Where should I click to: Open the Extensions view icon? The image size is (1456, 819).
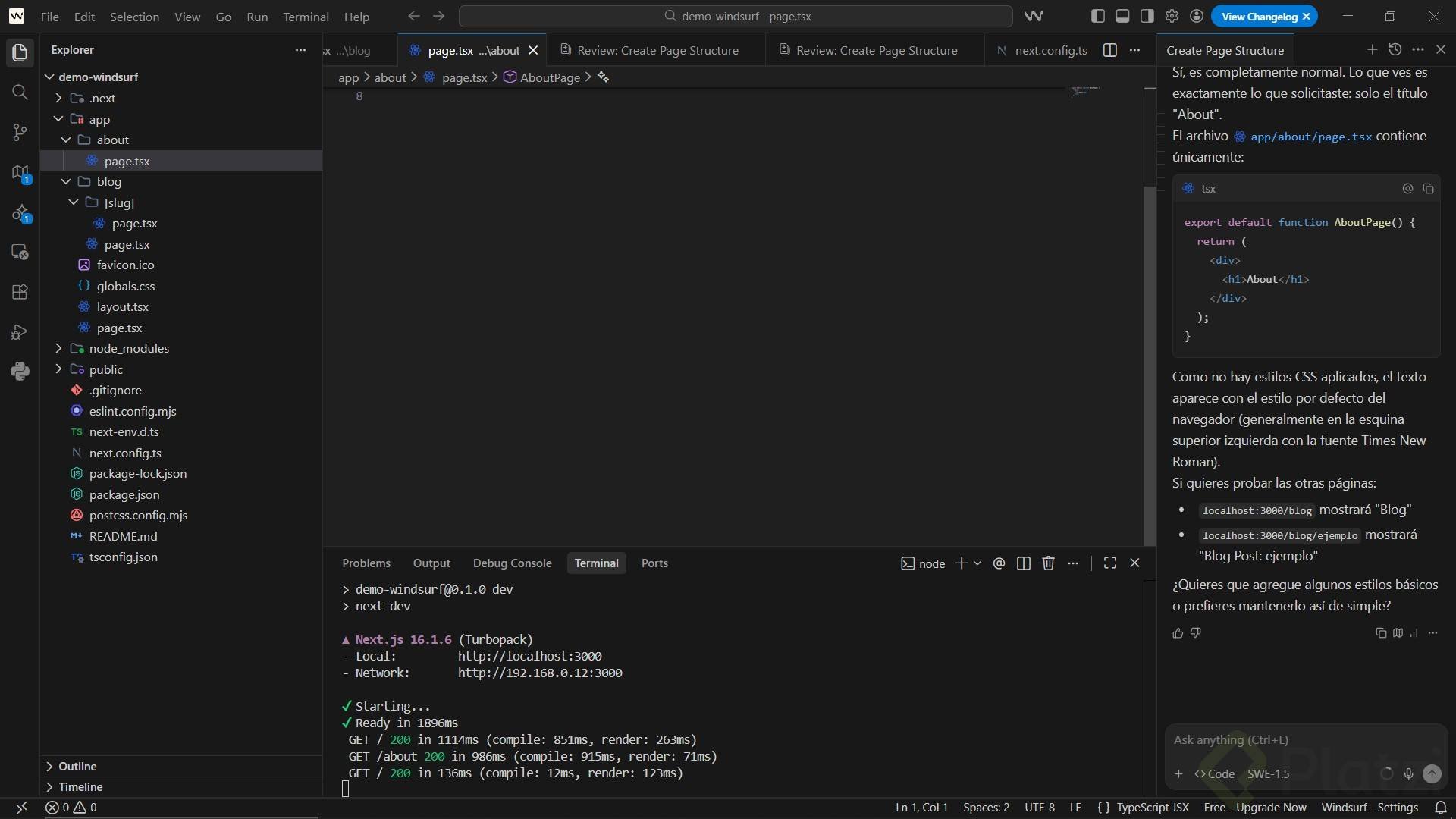(x=20, y=292)
